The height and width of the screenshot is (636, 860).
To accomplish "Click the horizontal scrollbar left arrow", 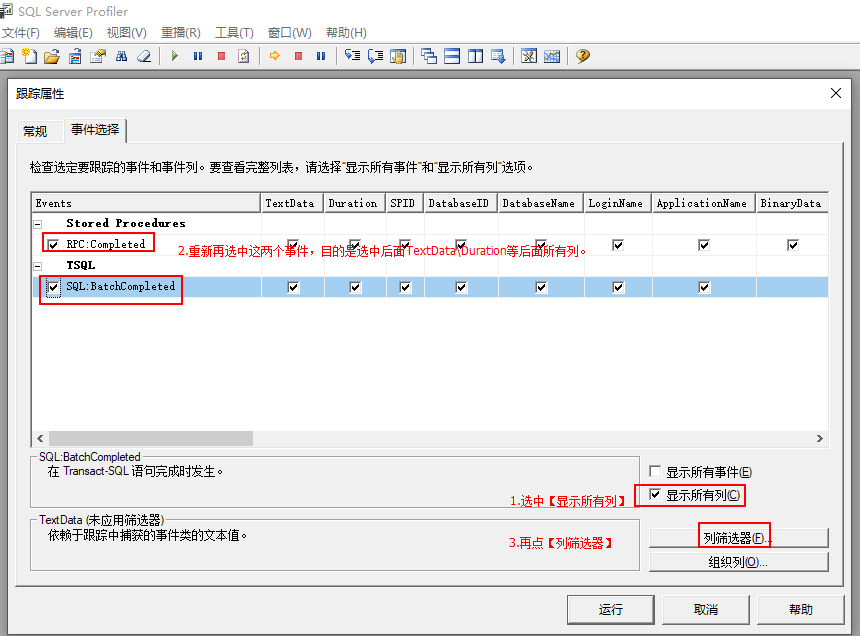I will 40,439.
